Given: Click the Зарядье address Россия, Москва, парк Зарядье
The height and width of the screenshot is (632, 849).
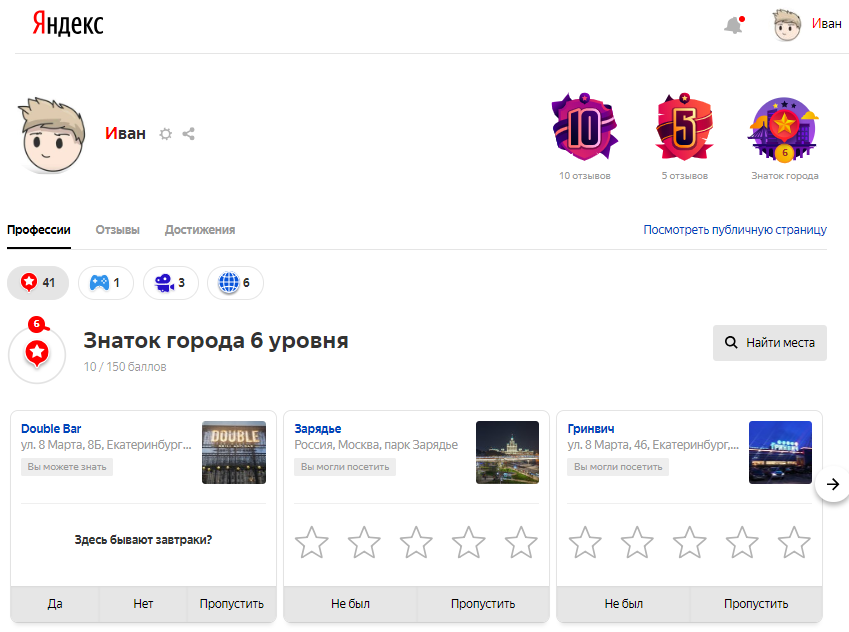Looking at the screenshot, I should click(x=376, y=445).
